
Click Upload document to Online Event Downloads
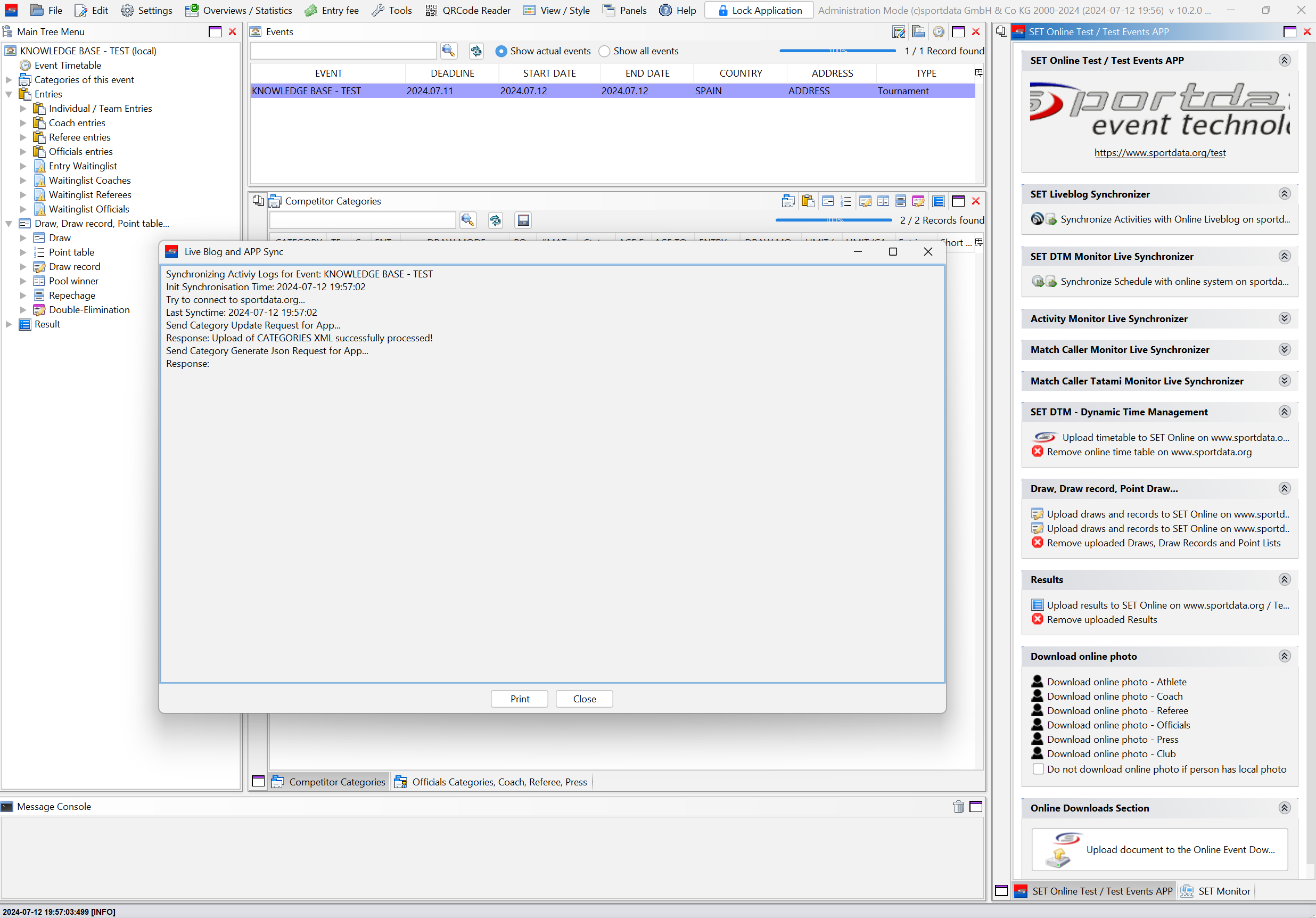(1159, 849)
